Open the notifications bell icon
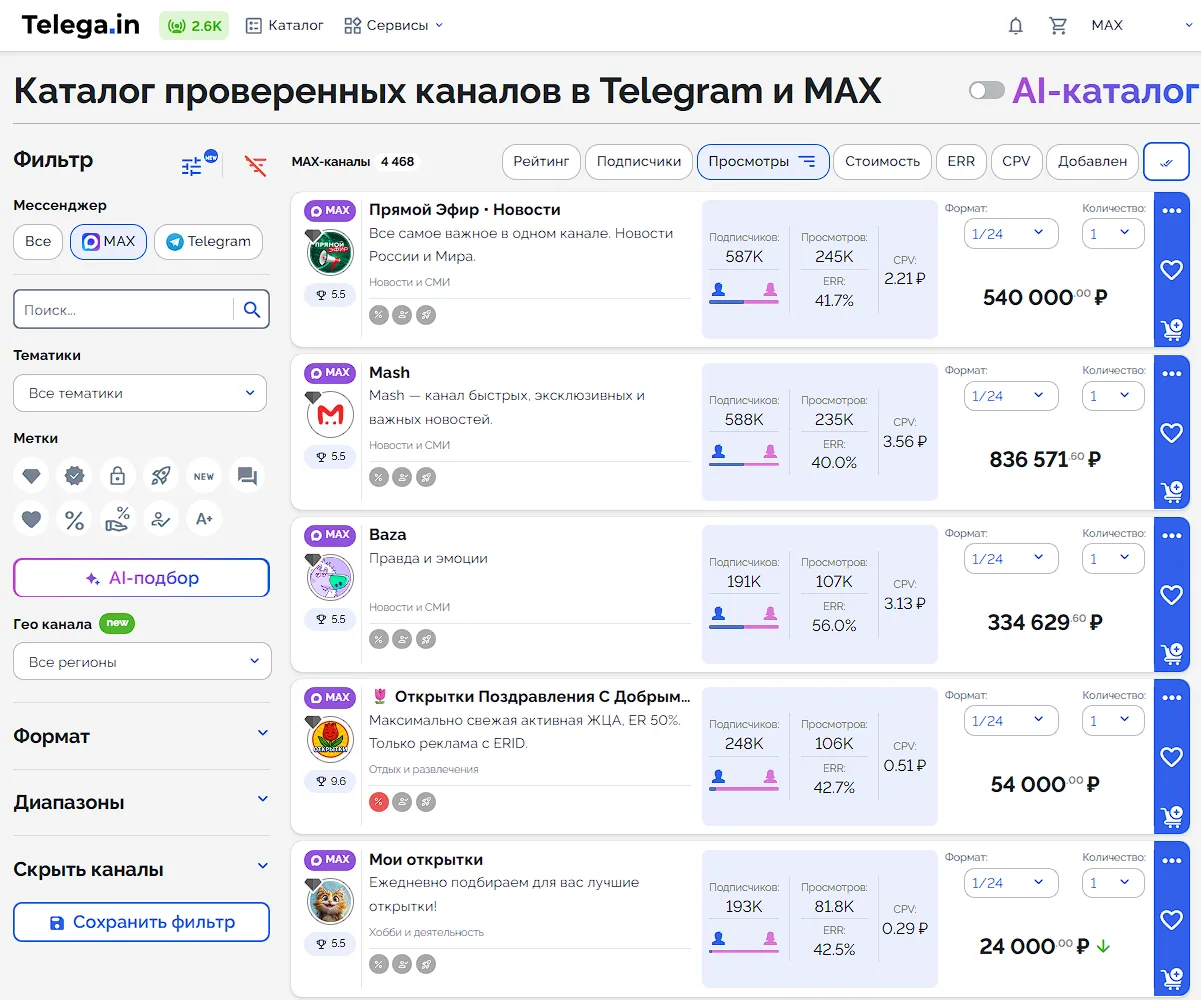Viewport: 1201px width, 1000px height. click(x=1016, y=26)
